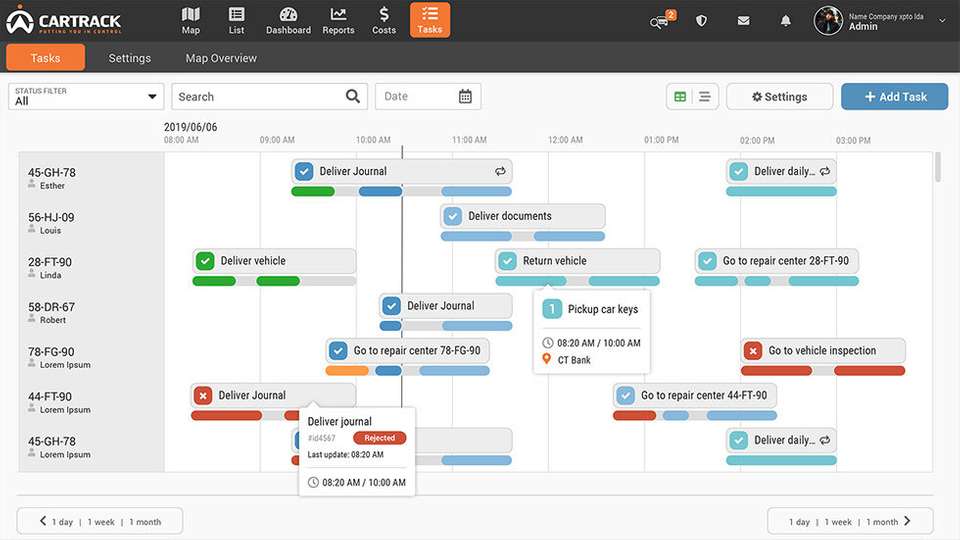Open the Date picker calendar

tap(465, 97)
